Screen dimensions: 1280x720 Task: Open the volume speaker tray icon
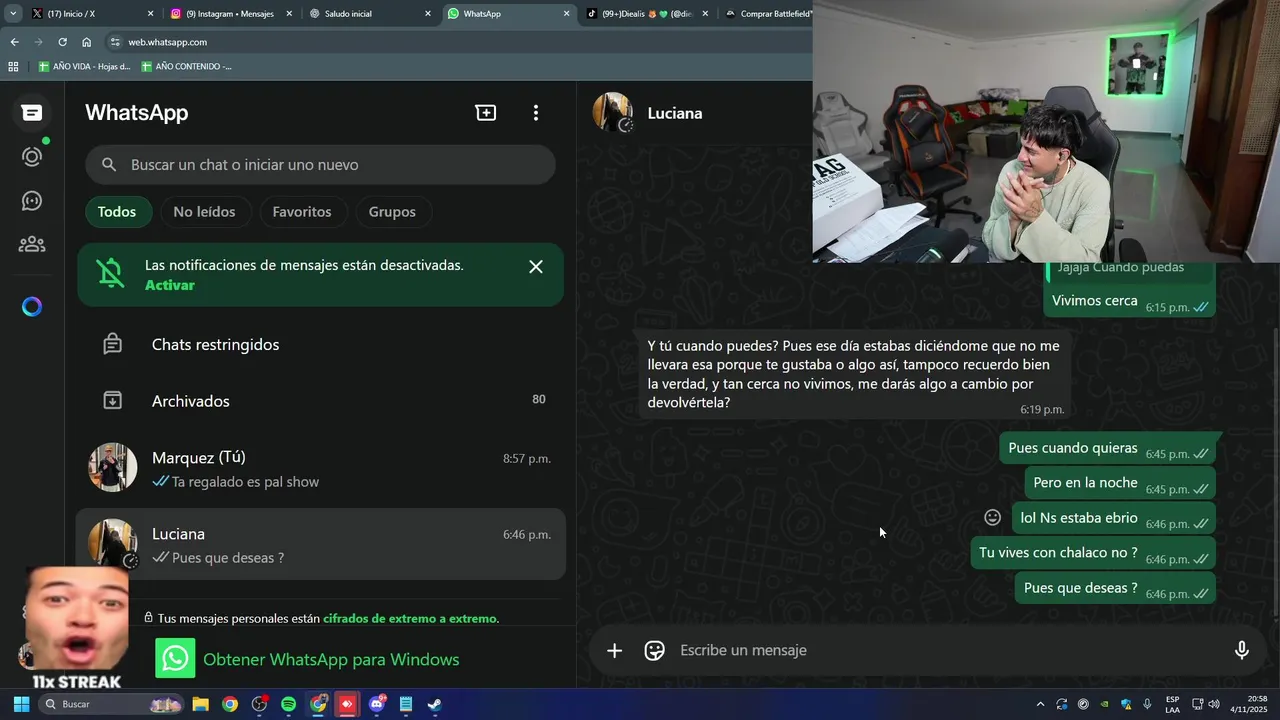coord(1214,704)
